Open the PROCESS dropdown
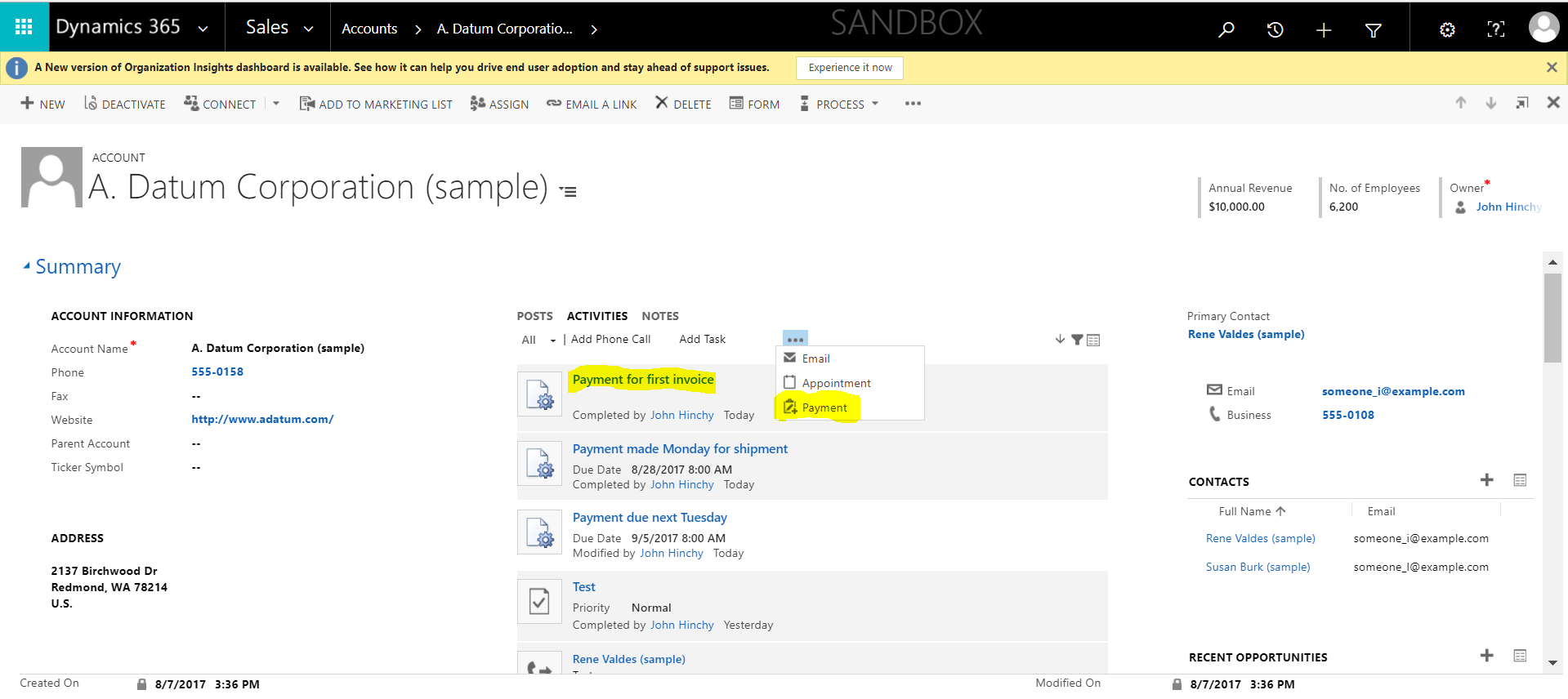 (838, 104)
